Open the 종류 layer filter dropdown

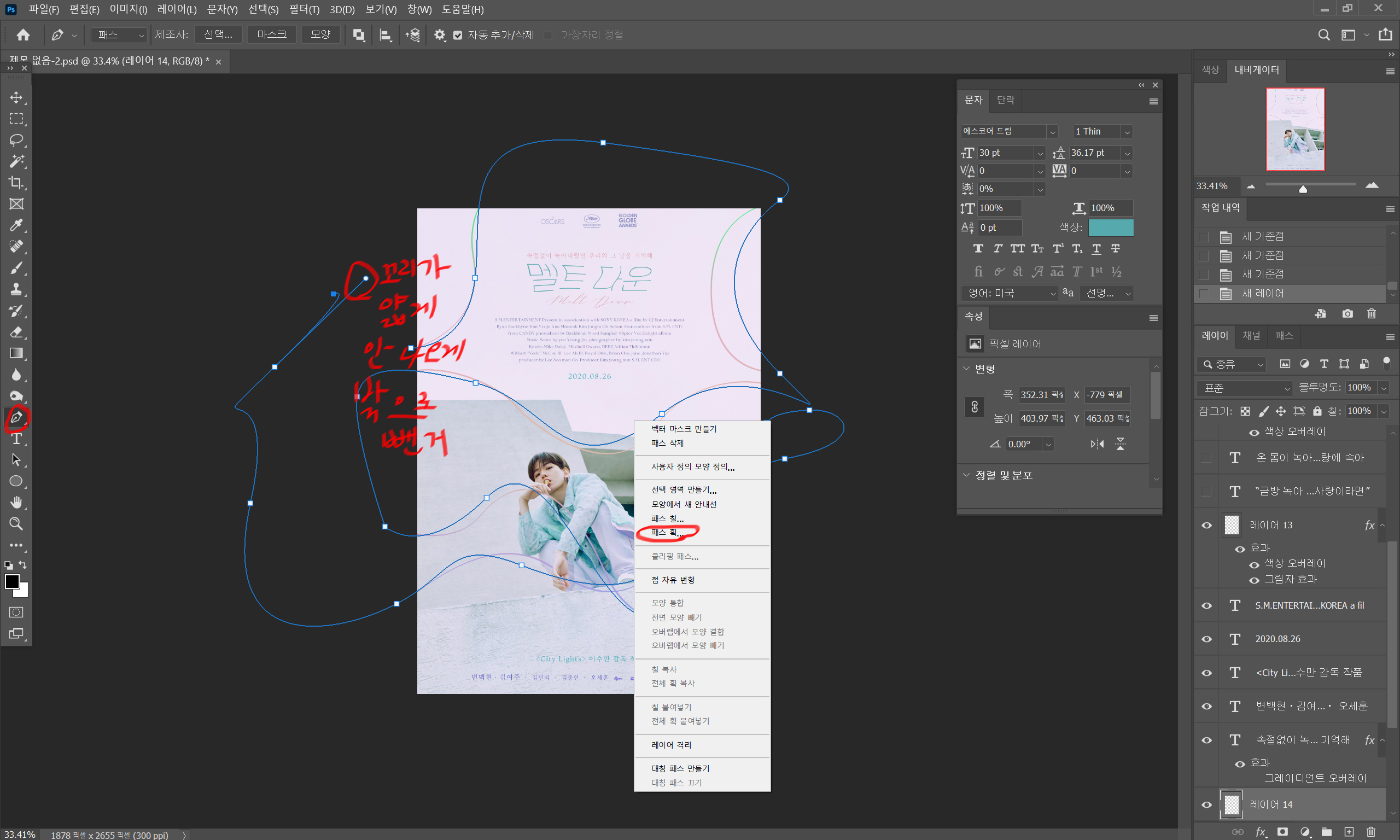coord(1231,364)
